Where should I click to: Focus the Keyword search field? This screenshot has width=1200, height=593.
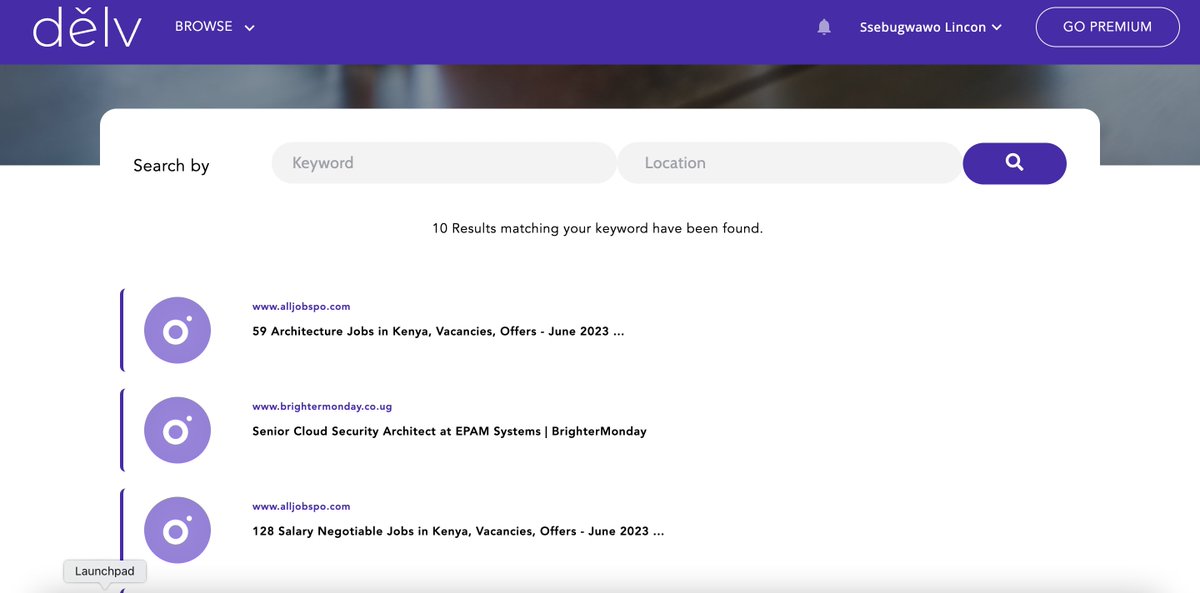(x=444, y=163)
